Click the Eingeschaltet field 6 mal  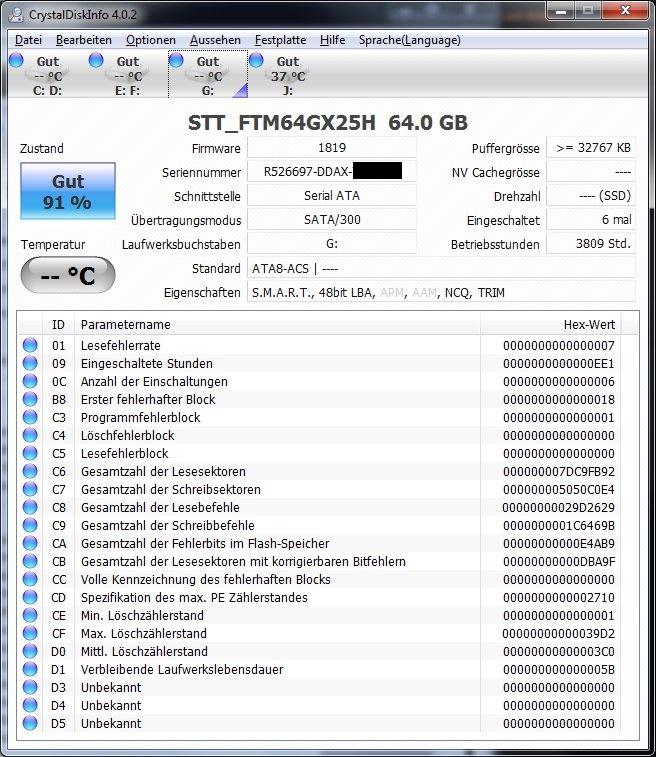[591, 220]
